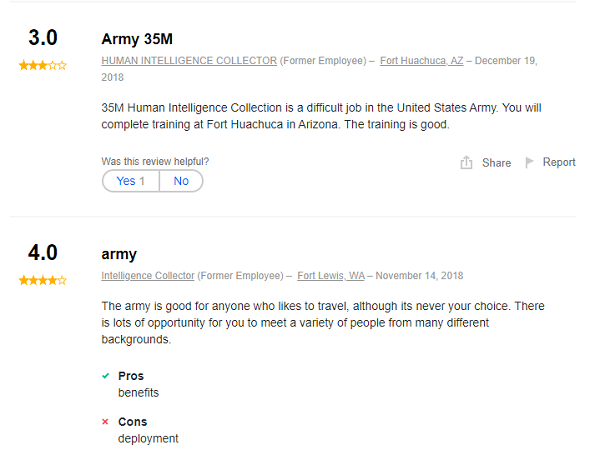Open the Fort Lewis, WA location link

coord(331,276)
